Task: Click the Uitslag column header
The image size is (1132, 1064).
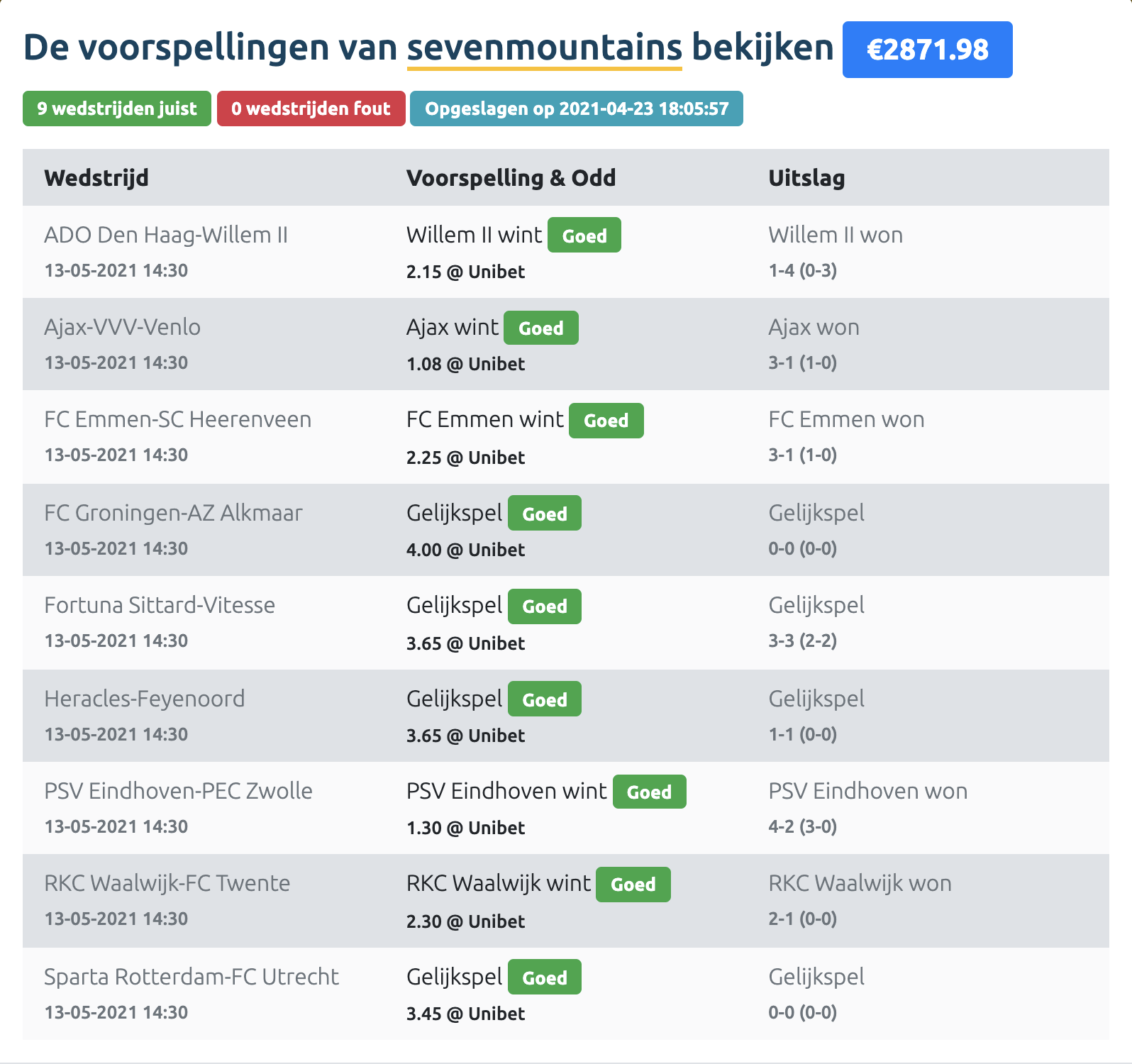Action: tap(806, 177)
